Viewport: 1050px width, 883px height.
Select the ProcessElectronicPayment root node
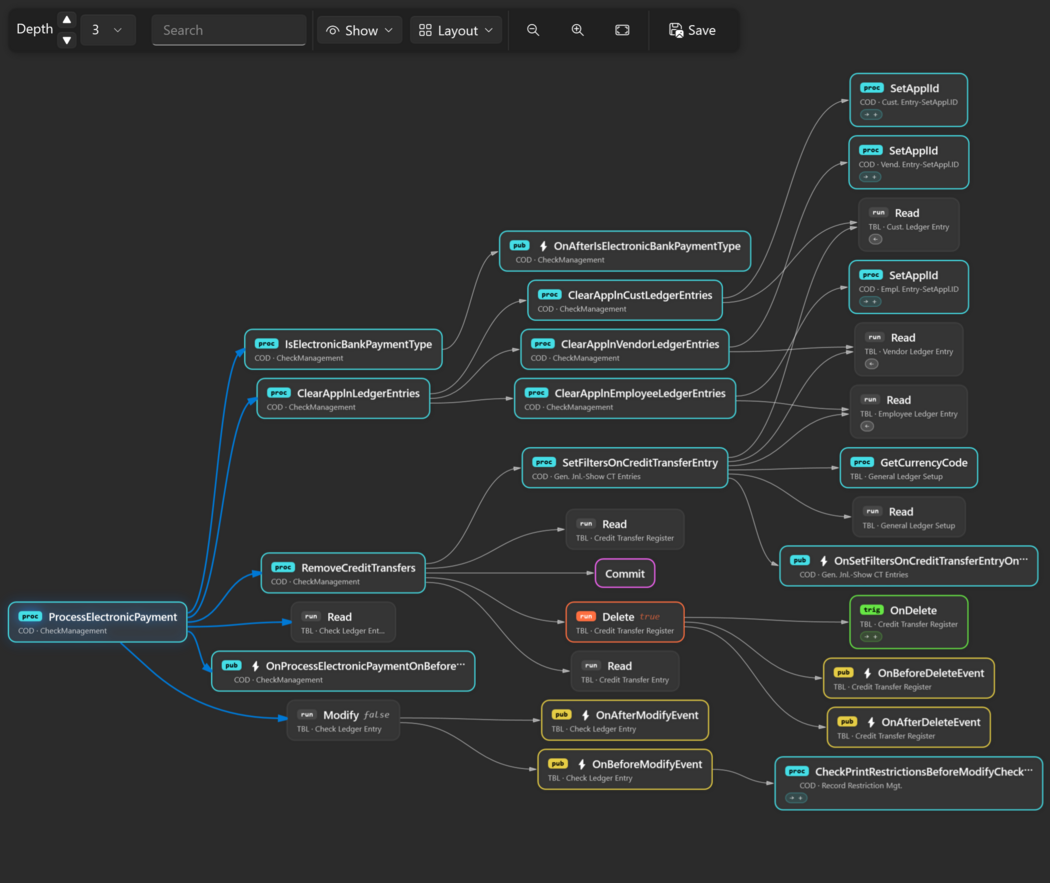tap(98, 622)
